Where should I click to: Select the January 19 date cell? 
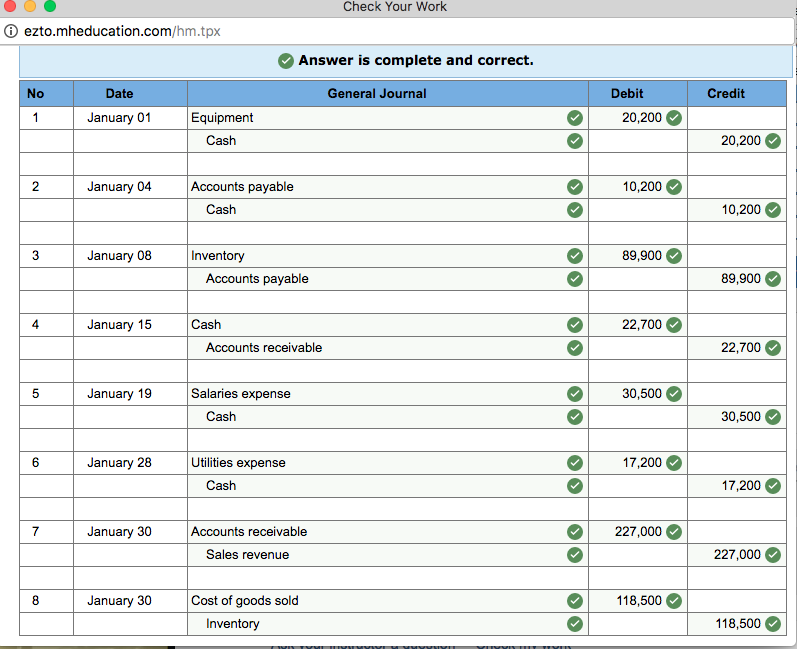coord(130,394)
